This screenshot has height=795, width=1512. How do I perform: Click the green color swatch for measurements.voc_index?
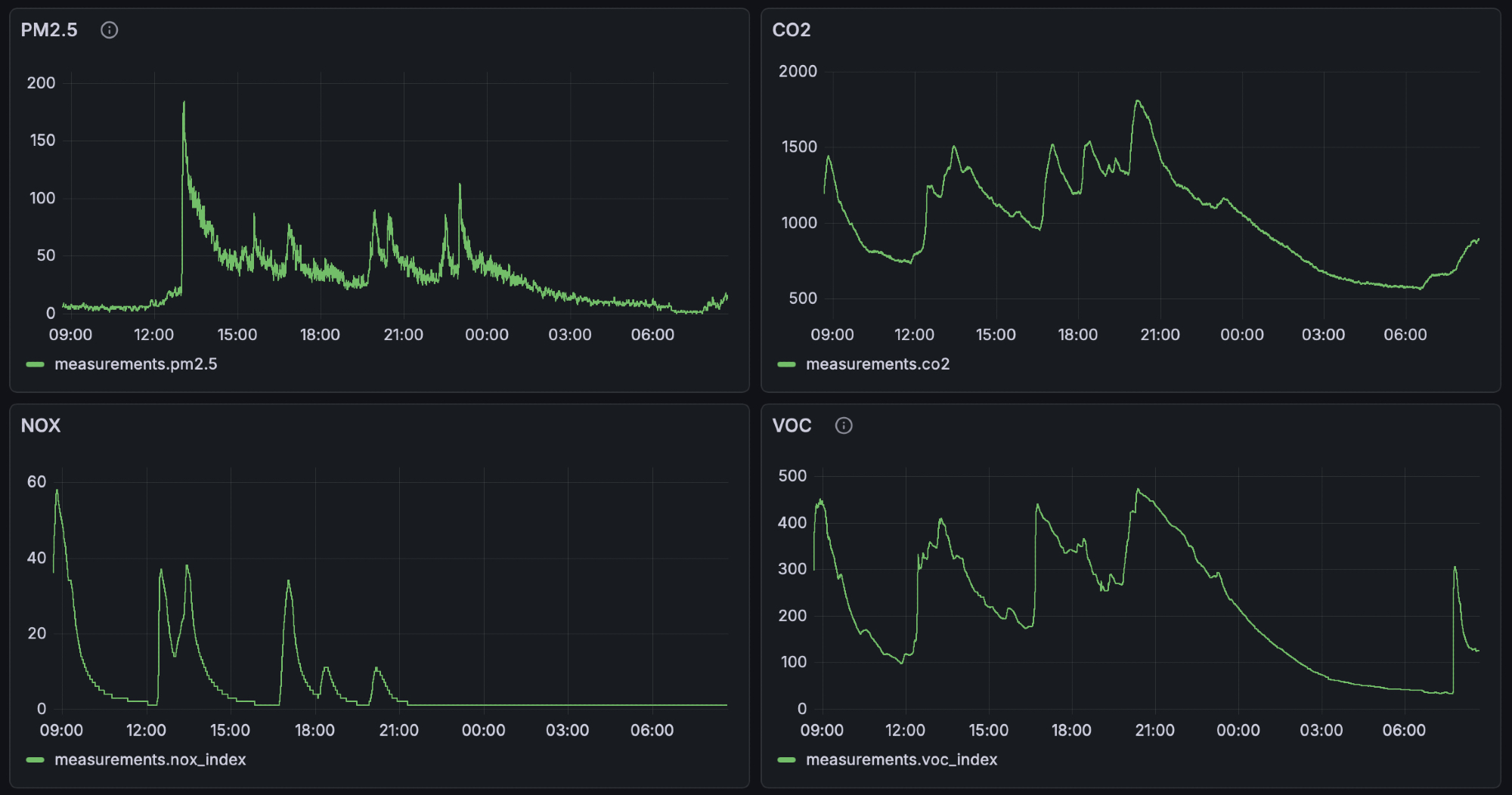point(787,759)
